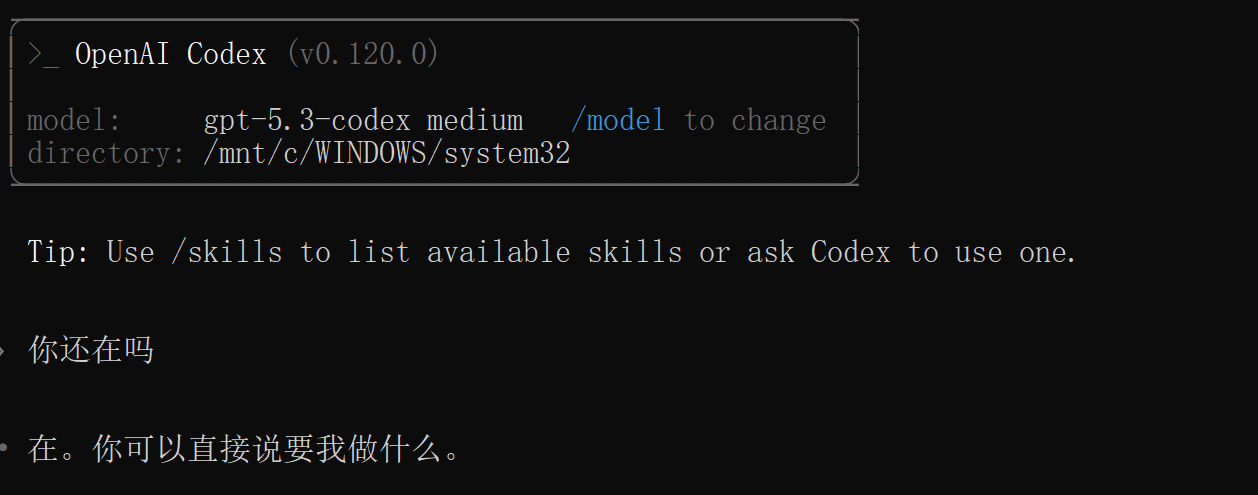
Task: Click the words 'use one.' ending the tip
Action: [x=1016, y=252]
